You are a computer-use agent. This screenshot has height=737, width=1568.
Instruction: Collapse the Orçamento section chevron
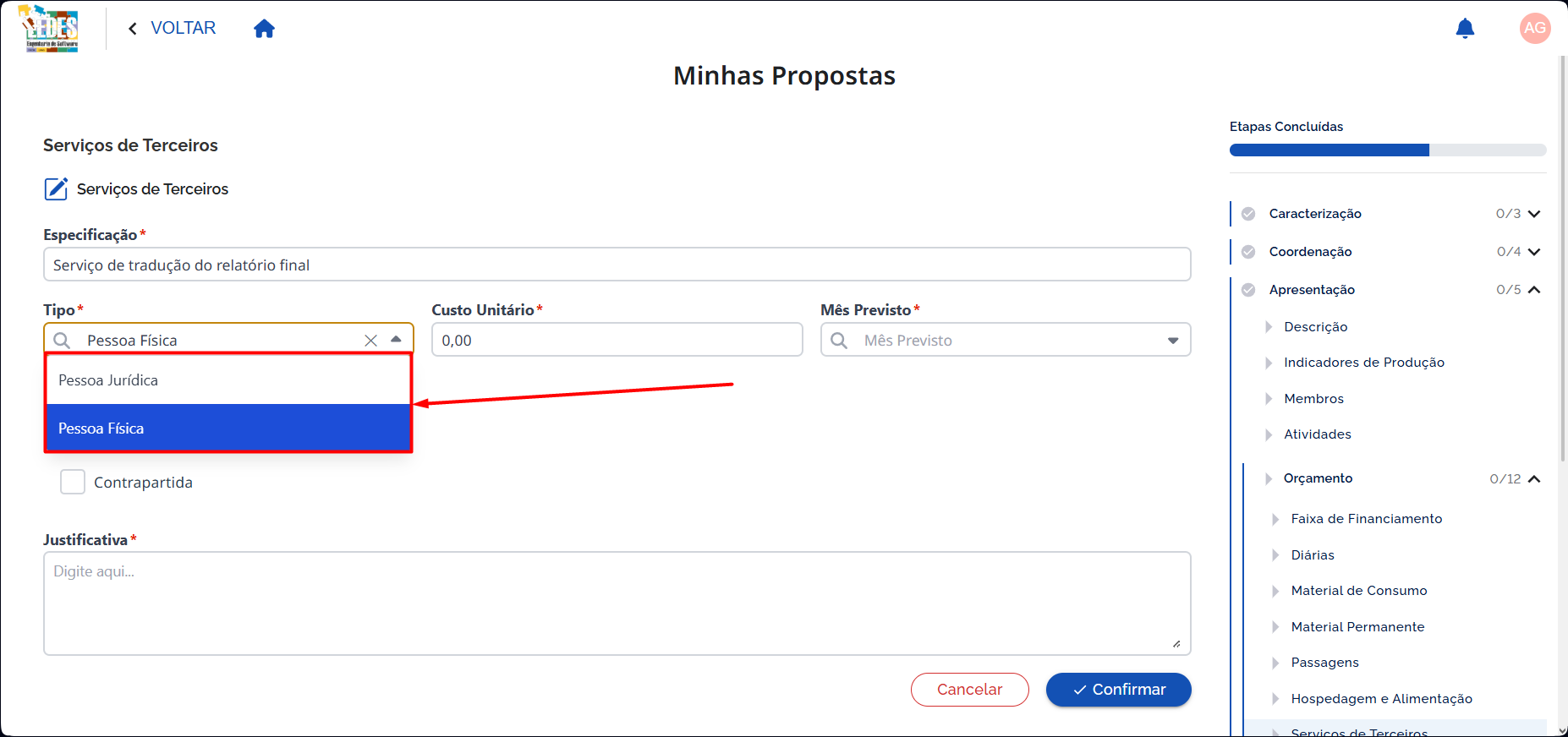tap(1534, 478)
